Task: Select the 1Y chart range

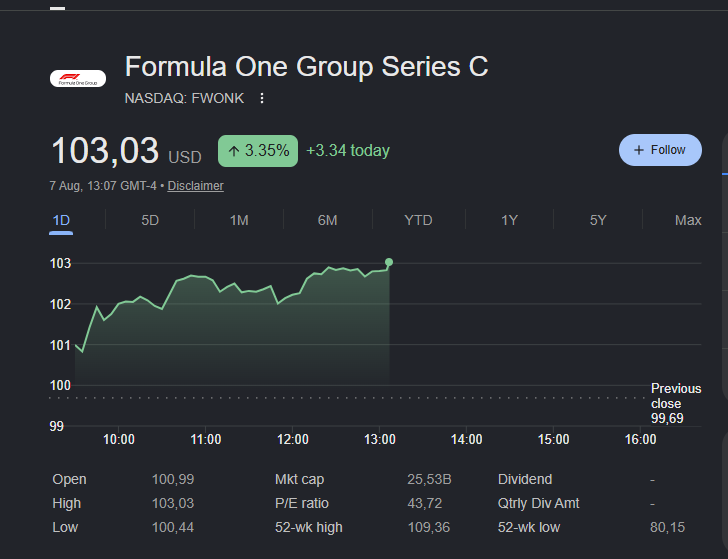Action: coord(509,220)
